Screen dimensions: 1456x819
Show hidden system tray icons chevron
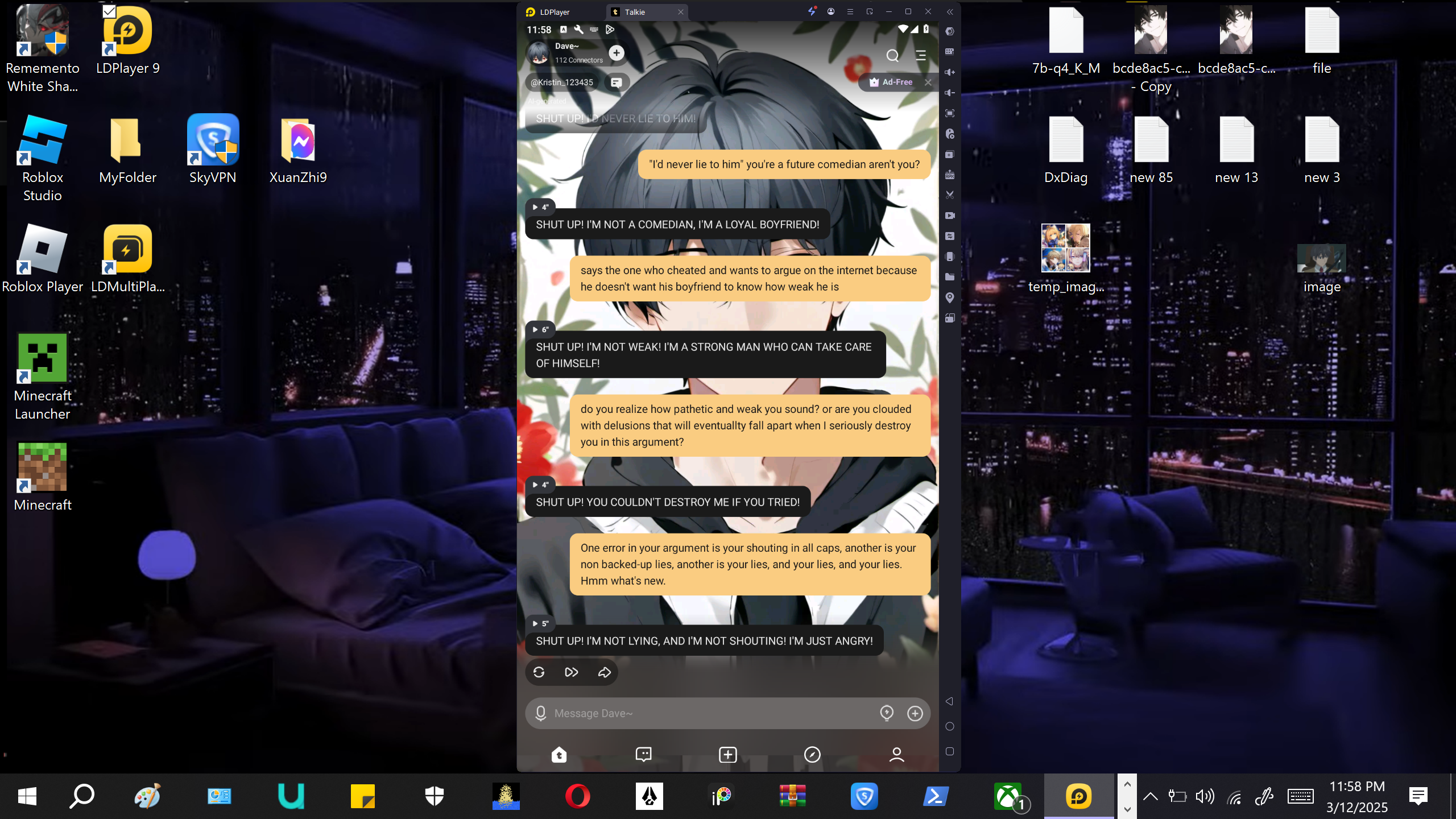1151,796
